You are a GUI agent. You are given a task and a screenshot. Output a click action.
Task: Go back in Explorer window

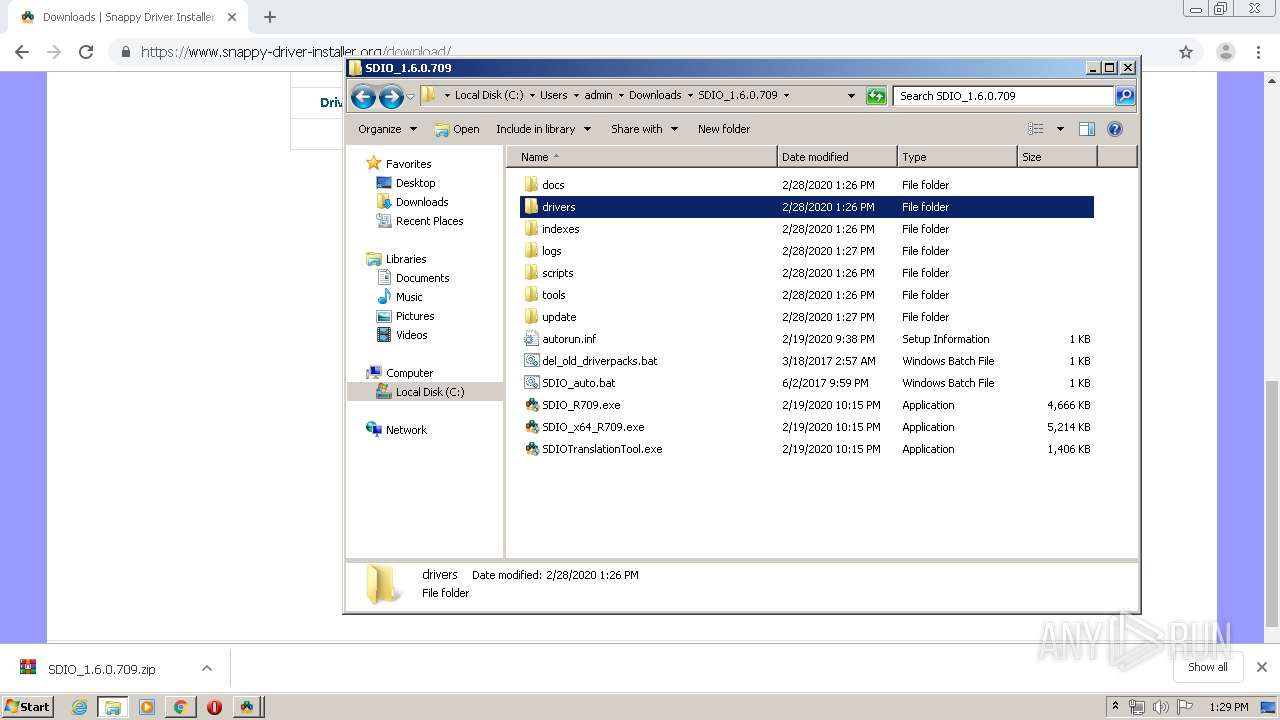pyautogui.click(x=363, y=96)
